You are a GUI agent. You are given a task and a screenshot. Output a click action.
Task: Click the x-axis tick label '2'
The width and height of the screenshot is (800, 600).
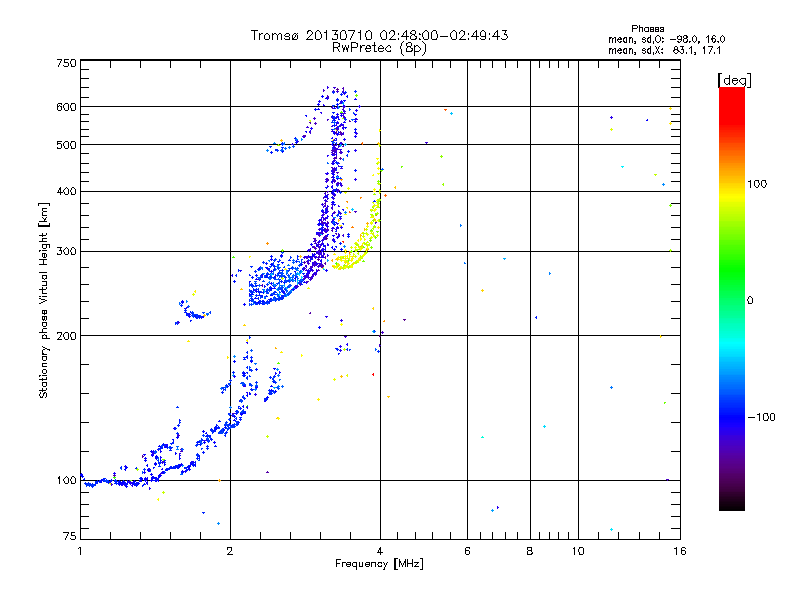tap(230, 551)
